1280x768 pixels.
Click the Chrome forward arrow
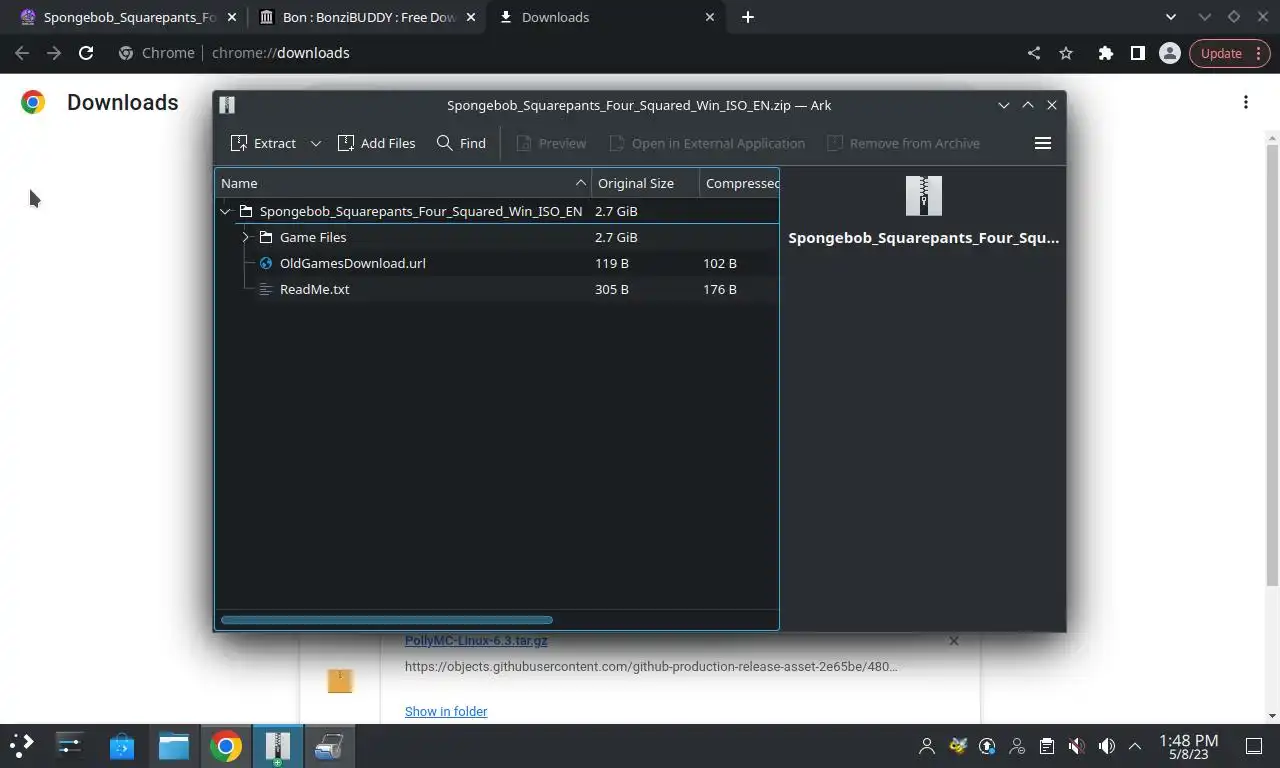(54, 53)
